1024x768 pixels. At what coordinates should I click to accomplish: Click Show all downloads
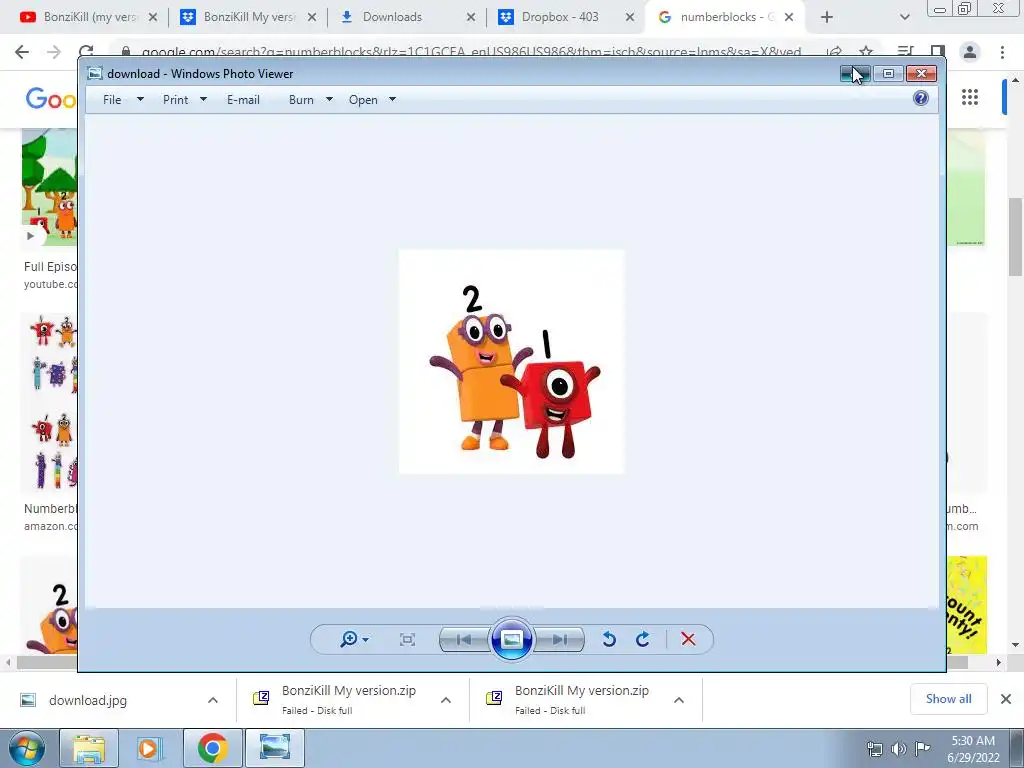point(948,699)
